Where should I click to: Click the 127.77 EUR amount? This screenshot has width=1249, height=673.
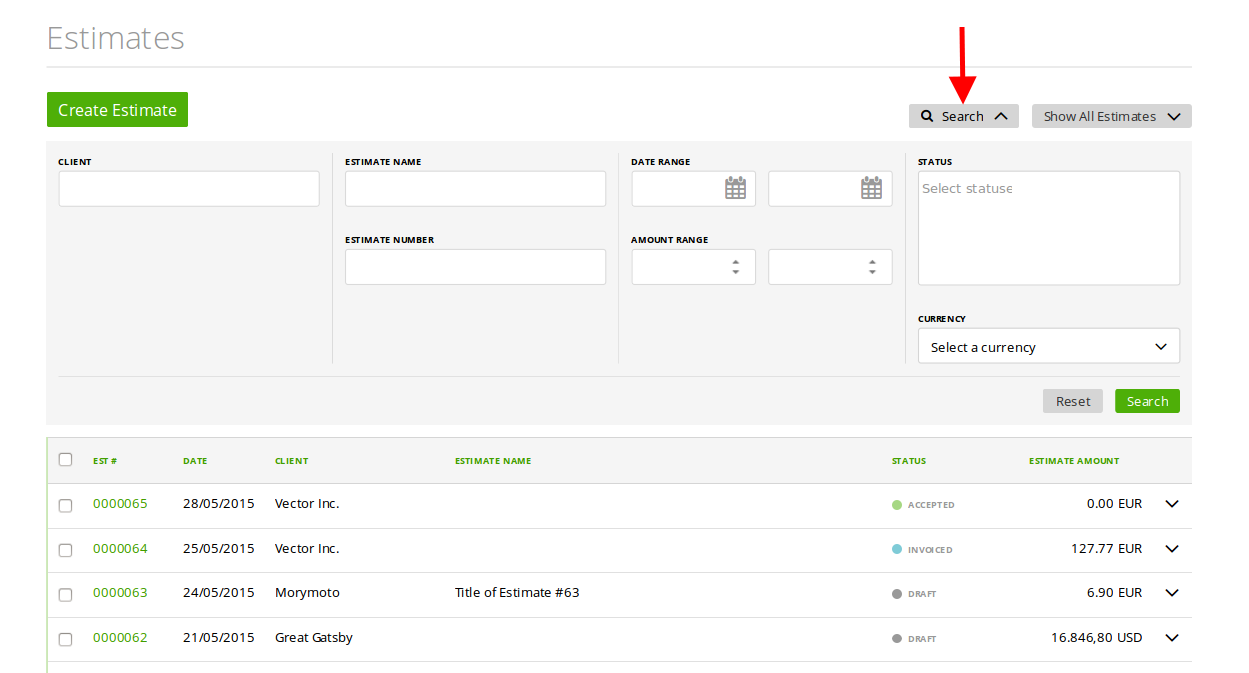pyautogui.click(x=1106, y=549)
